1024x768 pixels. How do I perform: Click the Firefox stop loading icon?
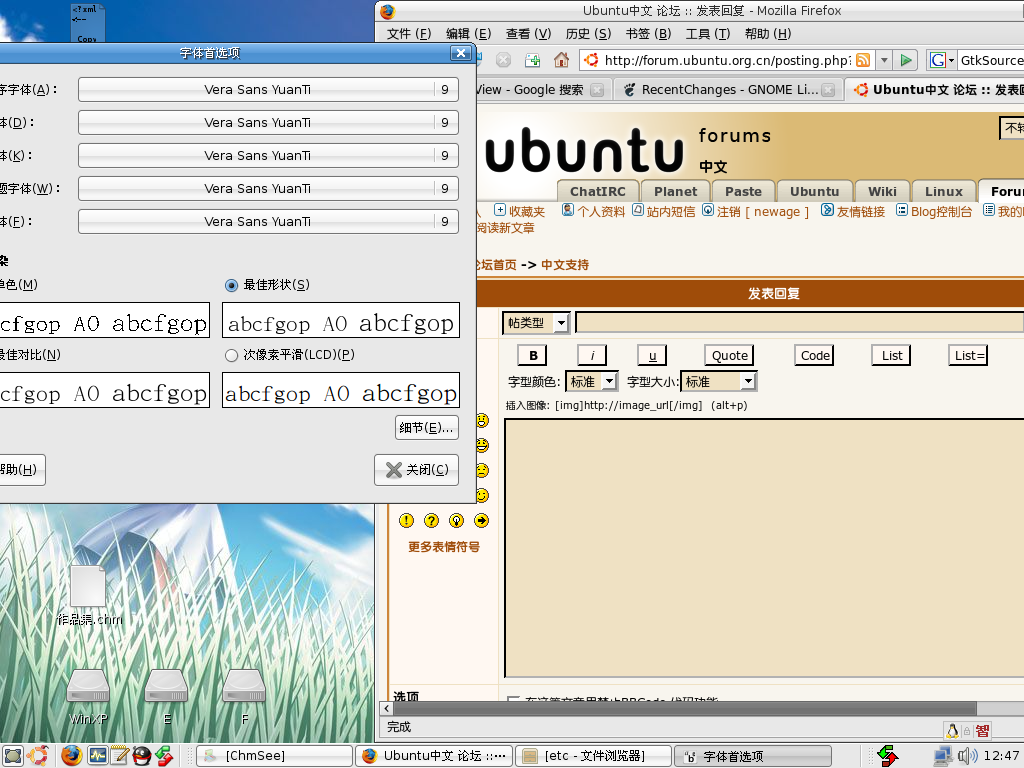click(x=503, y=60)
